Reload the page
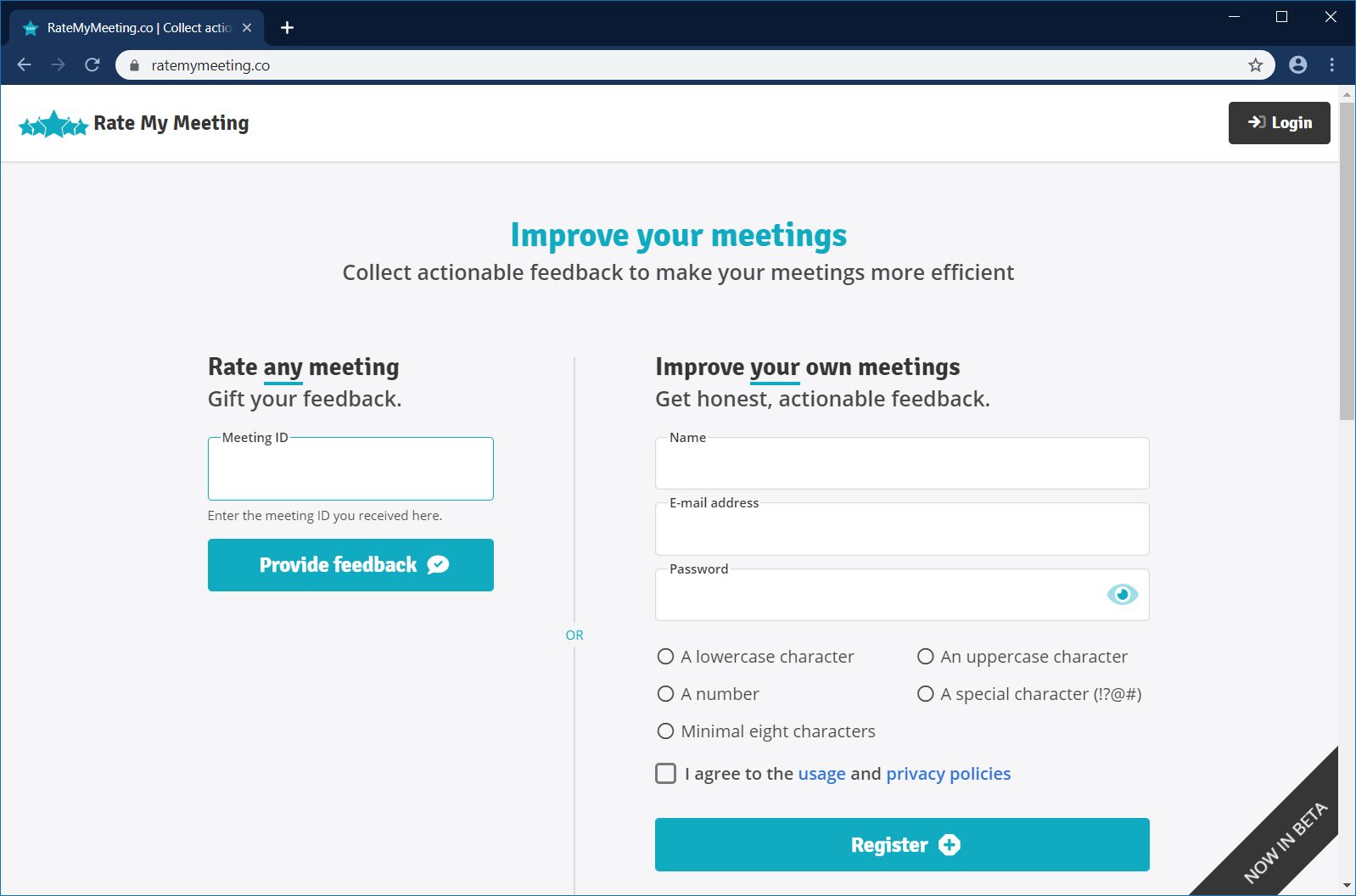This screenshot has height=896, width=1356. click(92, 65)
